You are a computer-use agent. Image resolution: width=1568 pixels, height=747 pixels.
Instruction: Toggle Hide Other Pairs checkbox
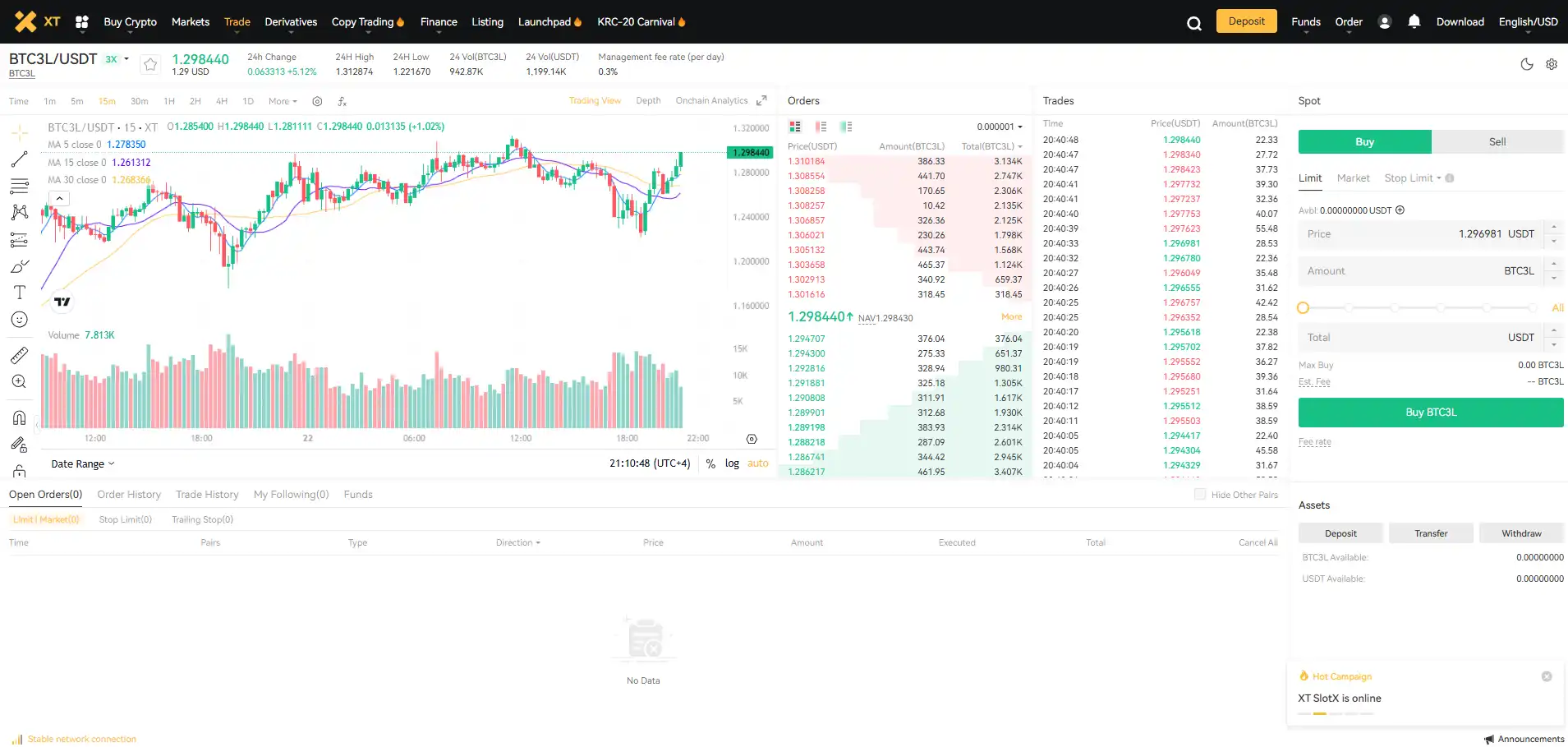pyautogui.click(x=1200, y=495)
